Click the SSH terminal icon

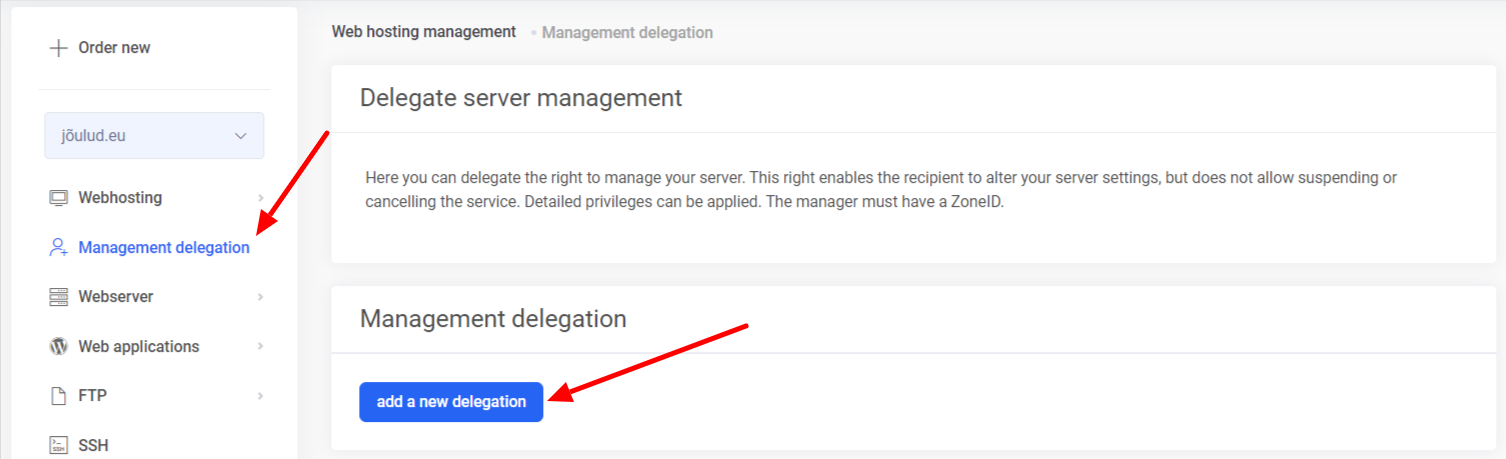58,445
